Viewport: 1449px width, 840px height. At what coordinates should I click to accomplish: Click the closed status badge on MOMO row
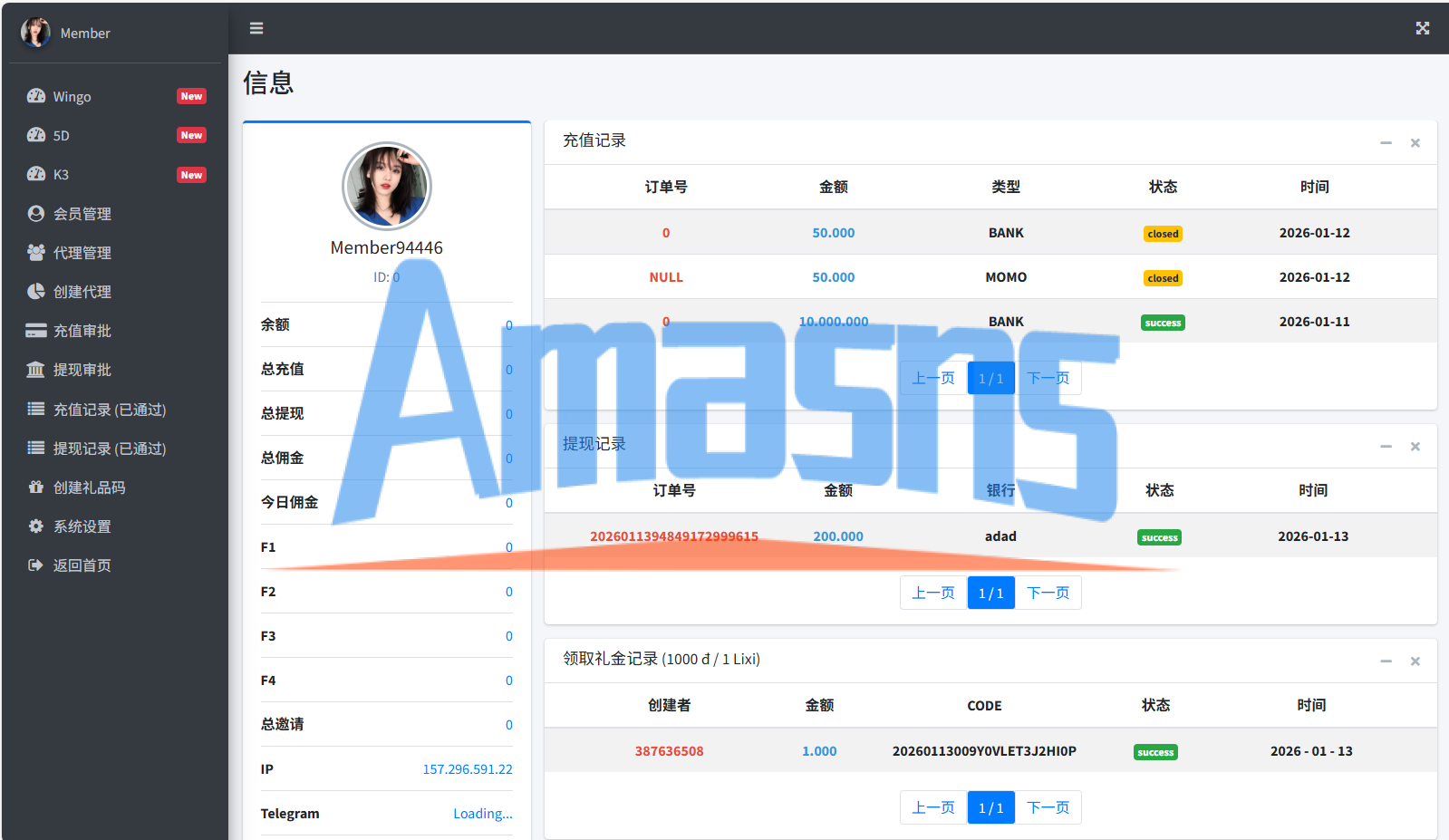coord(1164,278)
